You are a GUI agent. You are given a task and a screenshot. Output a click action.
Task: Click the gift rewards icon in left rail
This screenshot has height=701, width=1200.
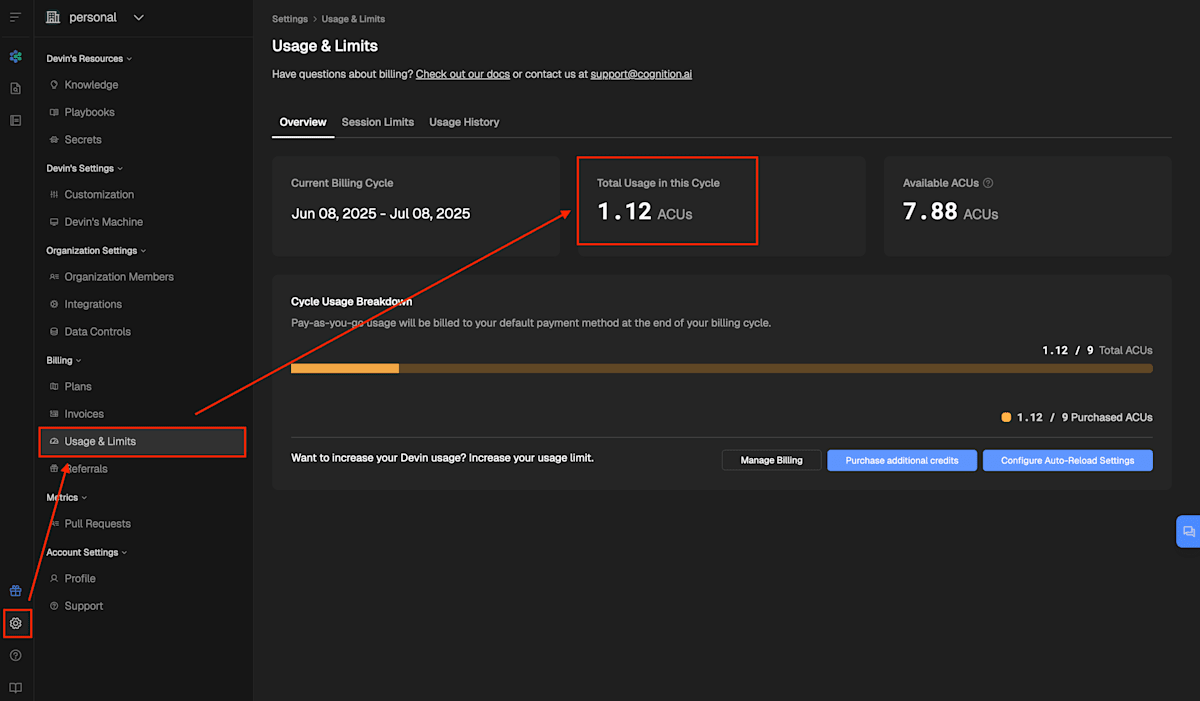pyautogui.click(x=15, y=591)
